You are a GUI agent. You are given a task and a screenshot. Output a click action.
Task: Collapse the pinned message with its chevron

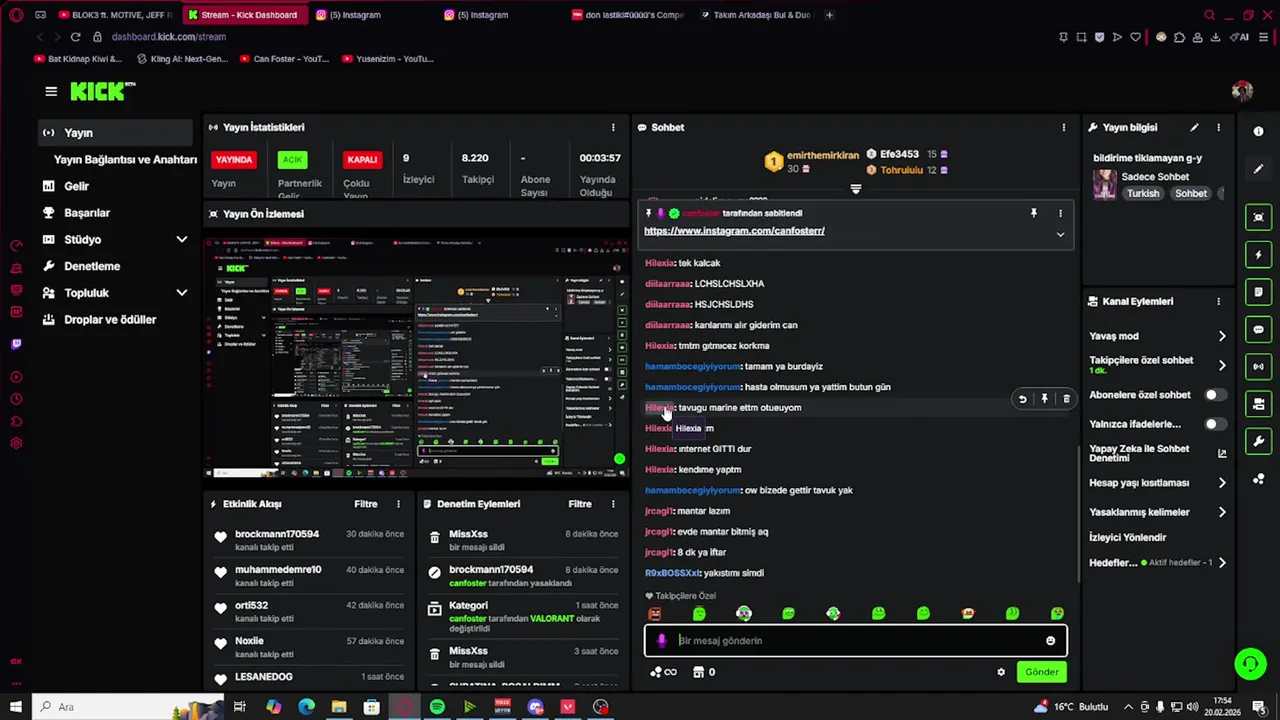(1060, 234)
